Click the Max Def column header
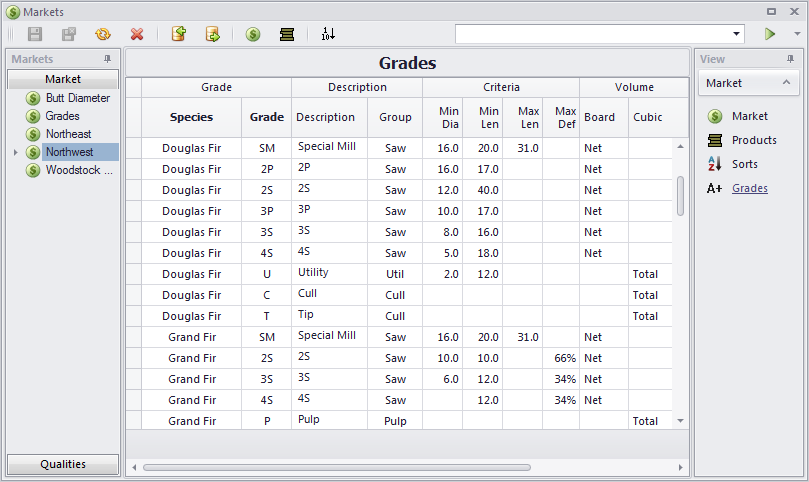Image resolution: width=809 pixels, height=482 pixels. click(x=561, y=117)
